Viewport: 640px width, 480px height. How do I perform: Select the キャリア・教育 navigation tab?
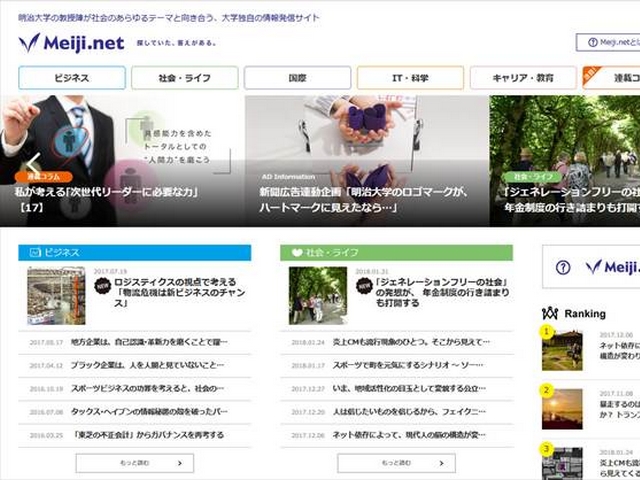(523, 78)
